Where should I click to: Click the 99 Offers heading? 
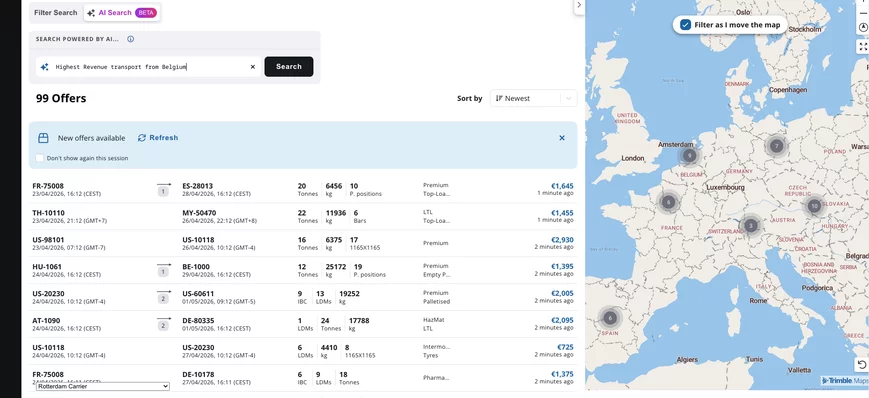tap(61, 99)
